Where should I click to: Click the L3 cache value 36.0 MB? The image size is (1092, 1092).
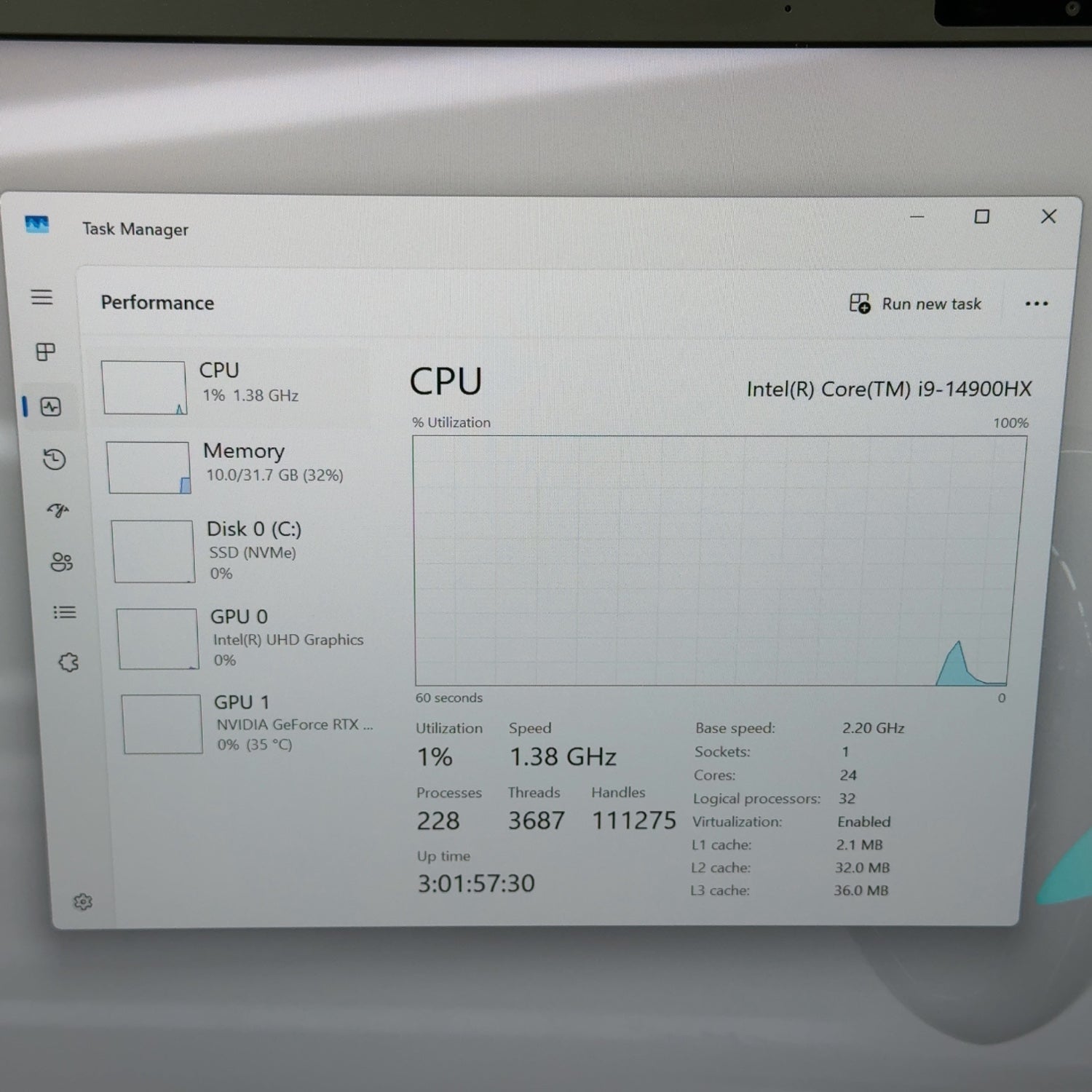(861, 890)
